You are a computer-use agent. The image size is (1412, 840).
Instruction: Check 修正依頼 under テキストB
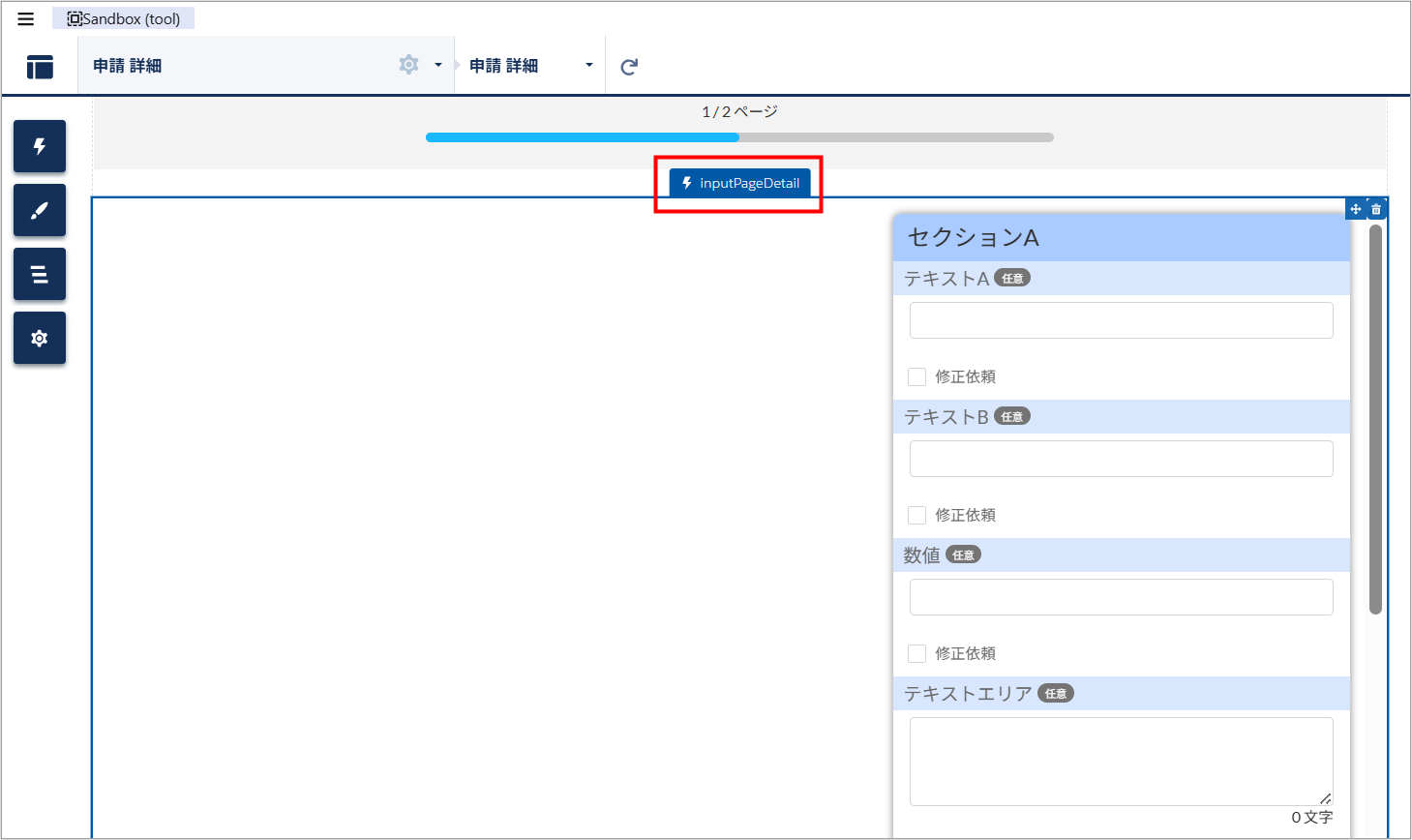pos(917,515)
